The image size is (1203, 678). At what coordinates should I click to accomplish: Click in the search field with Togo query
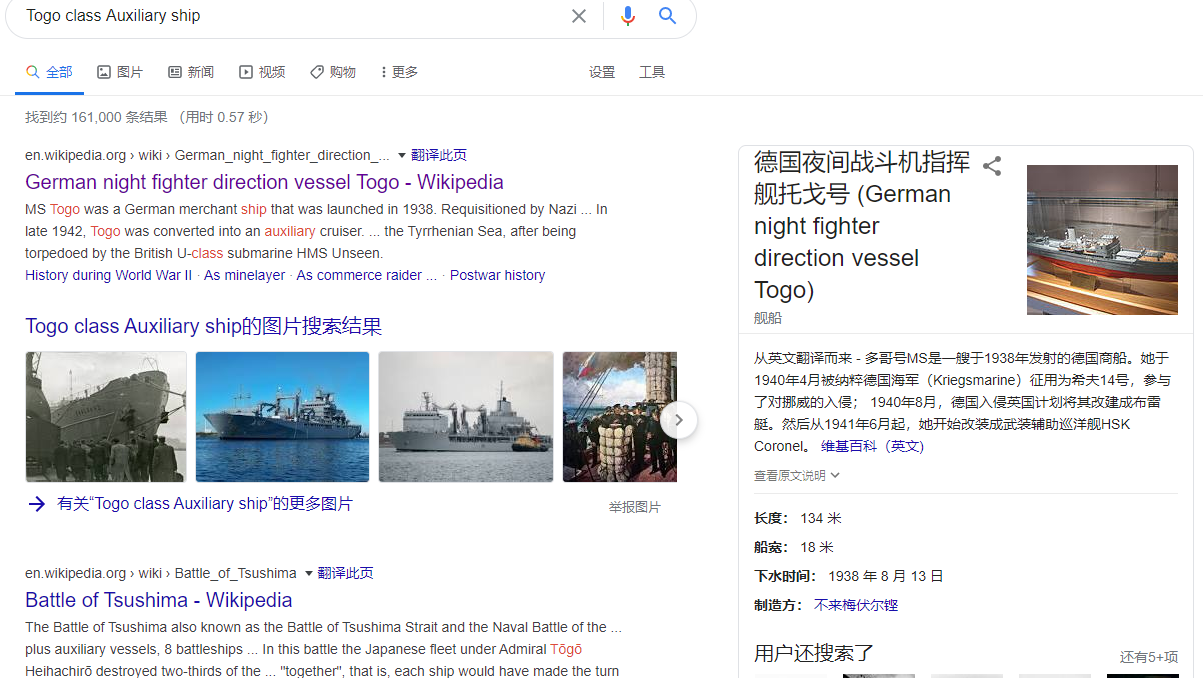click(290, 16)
